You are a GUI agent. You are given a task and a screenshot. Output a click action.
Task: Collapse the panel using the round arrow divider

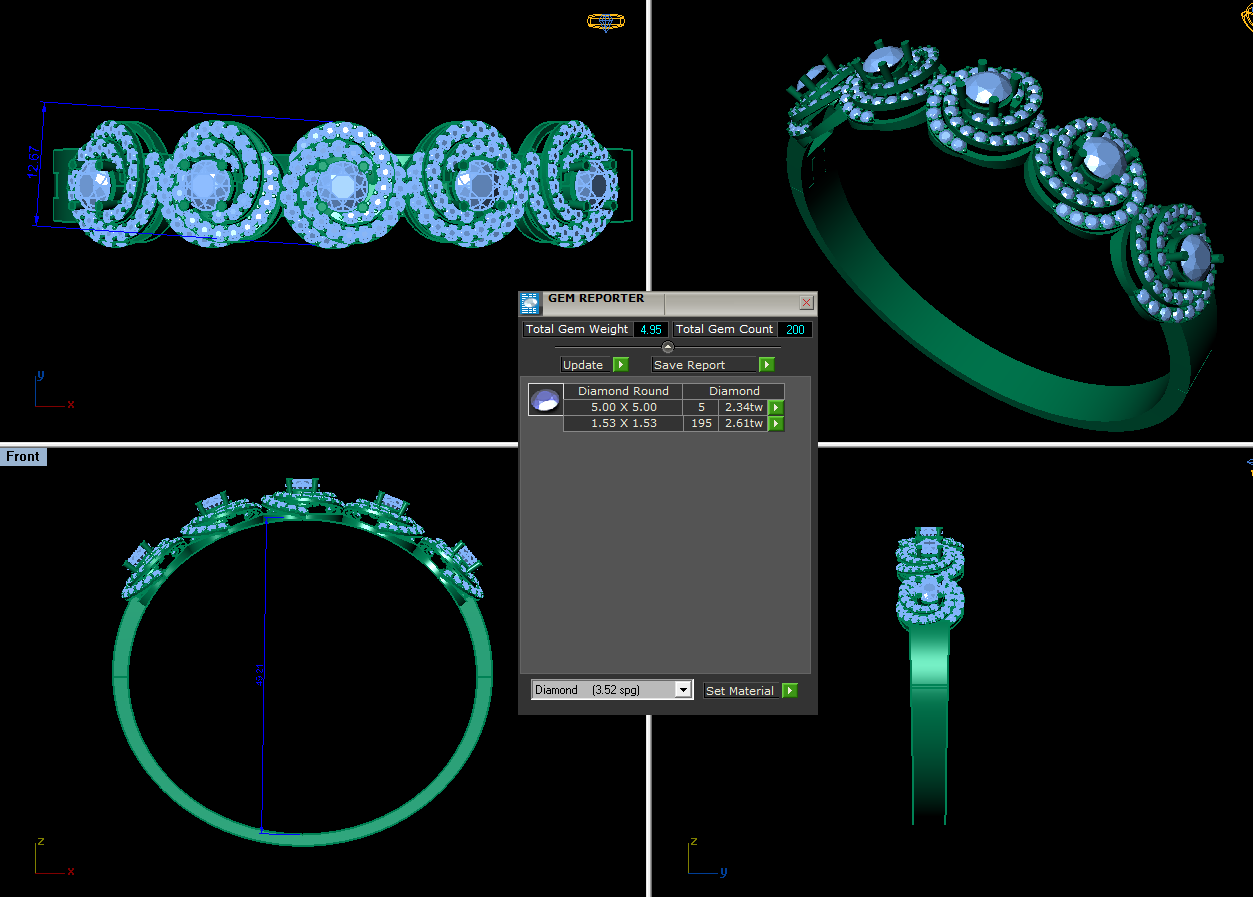pos(668,347)
